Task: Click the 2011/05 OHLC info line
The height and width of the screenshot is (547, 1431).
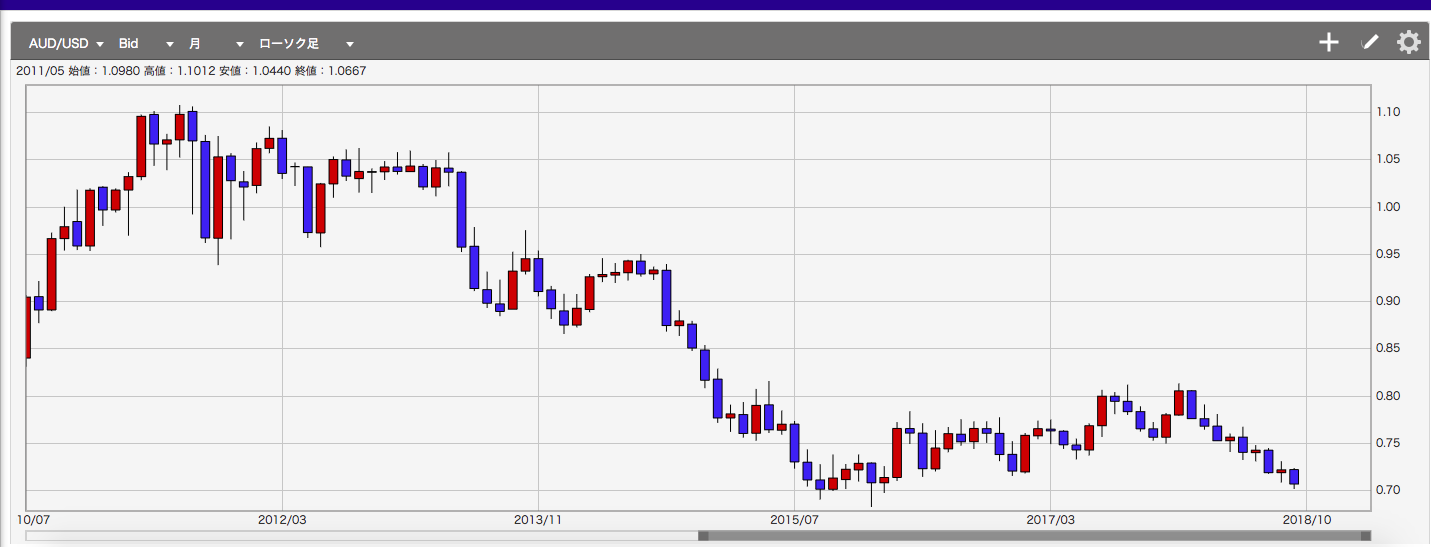Action: pyautogui.click(x=191, y=71)
